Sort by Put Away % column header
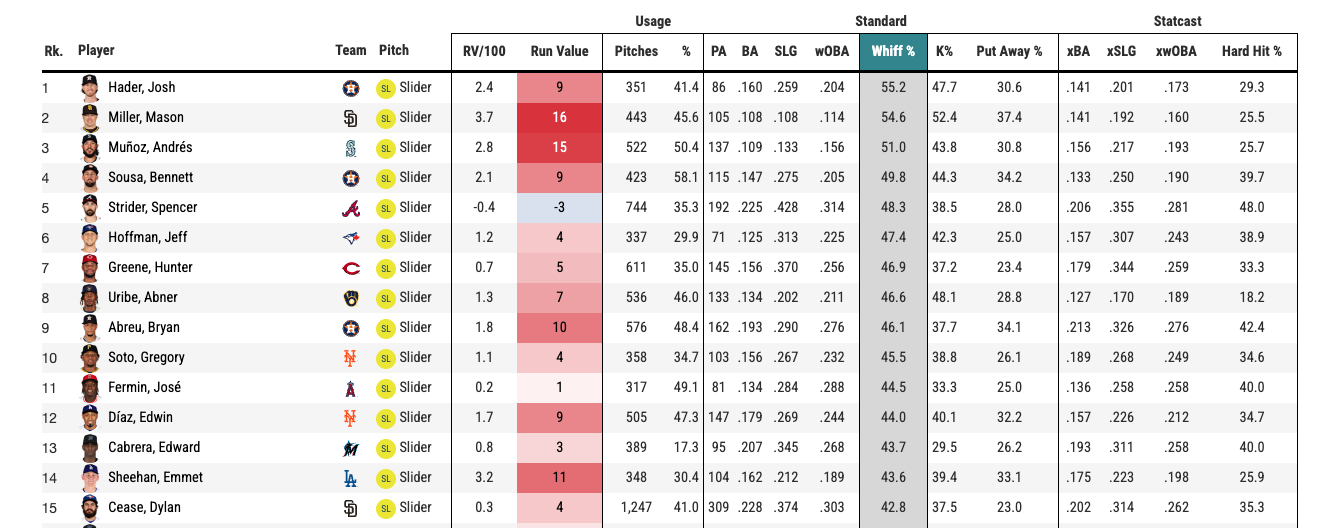The image size is (1342, 528). click(1009, 51)
